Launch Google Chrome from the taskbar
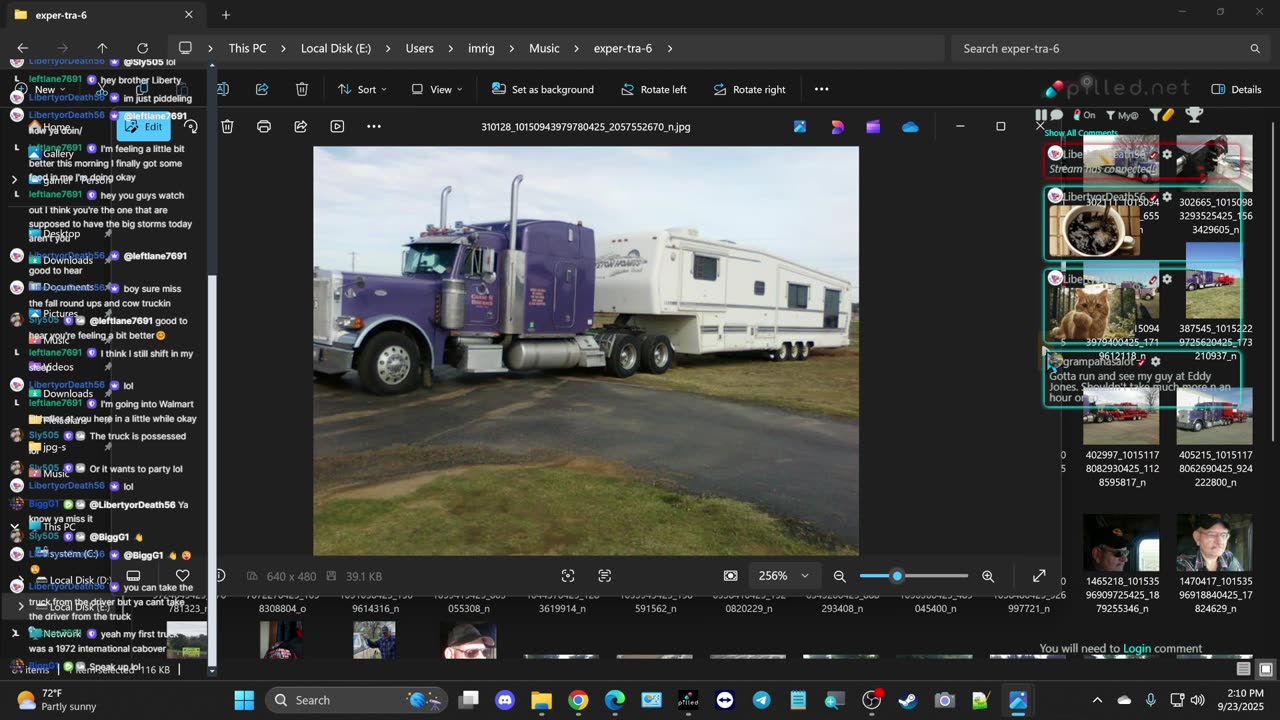 (578, 700)
